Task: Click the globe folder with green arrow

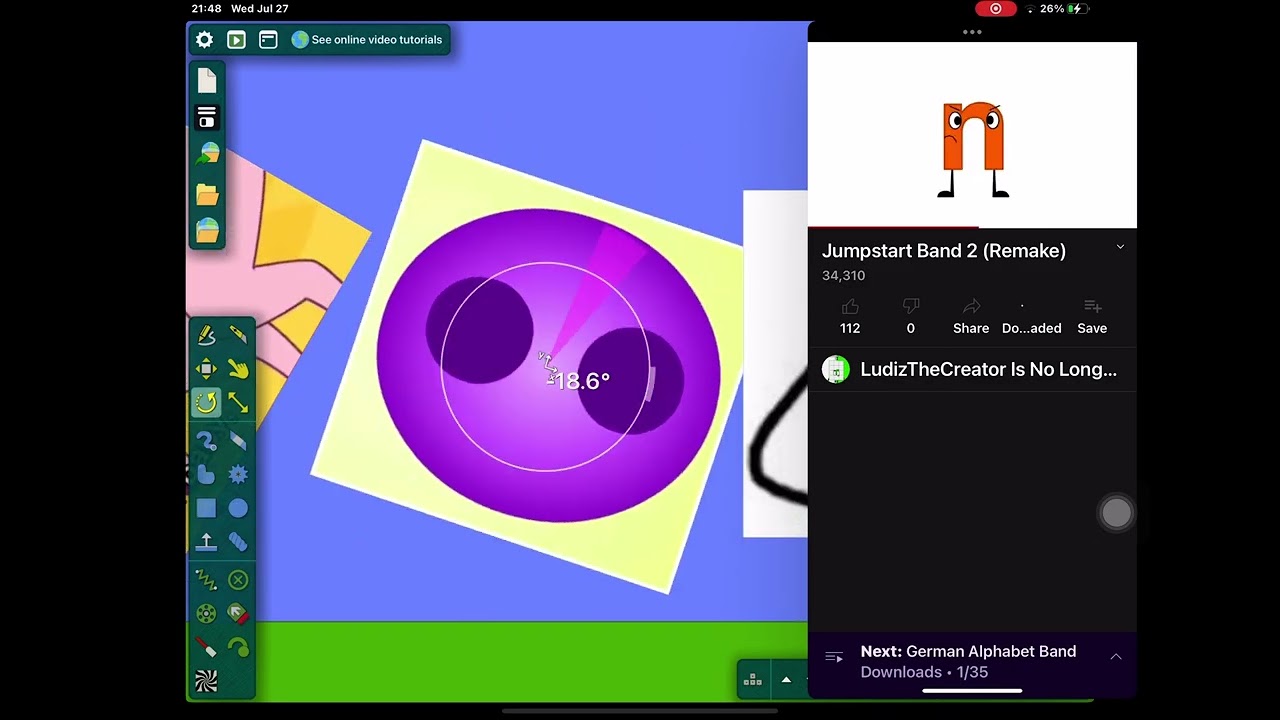Action: [207, 154]
